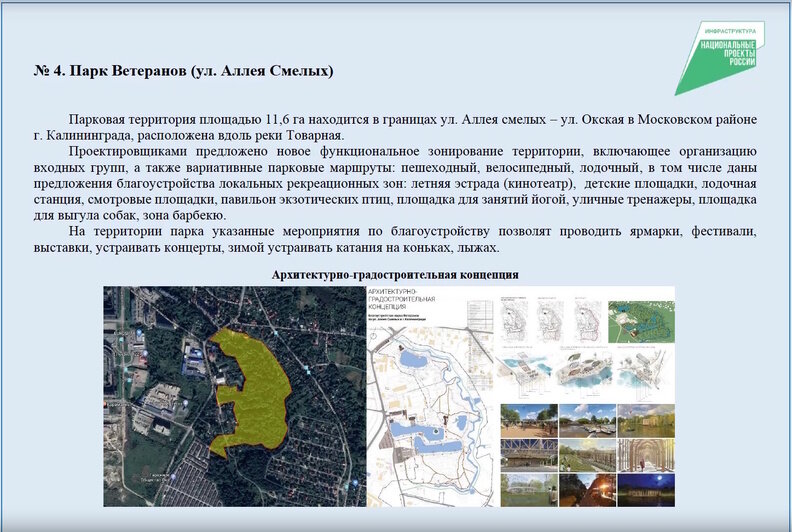Click the rendering of the wooden arched walkway
792x532 pixels.
[646, 455]
